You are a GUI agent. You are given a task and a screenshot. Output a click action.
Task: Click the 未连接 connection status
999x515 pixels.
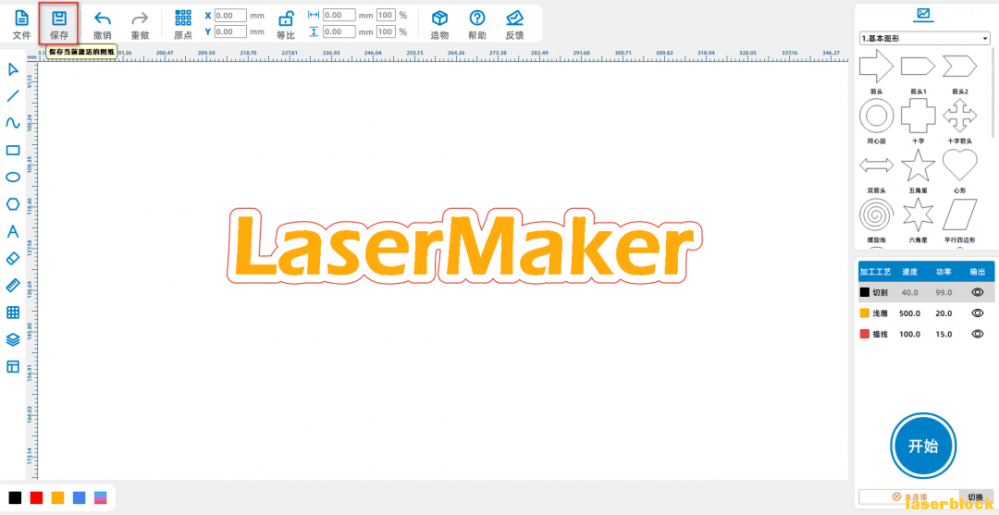[909, 497]
